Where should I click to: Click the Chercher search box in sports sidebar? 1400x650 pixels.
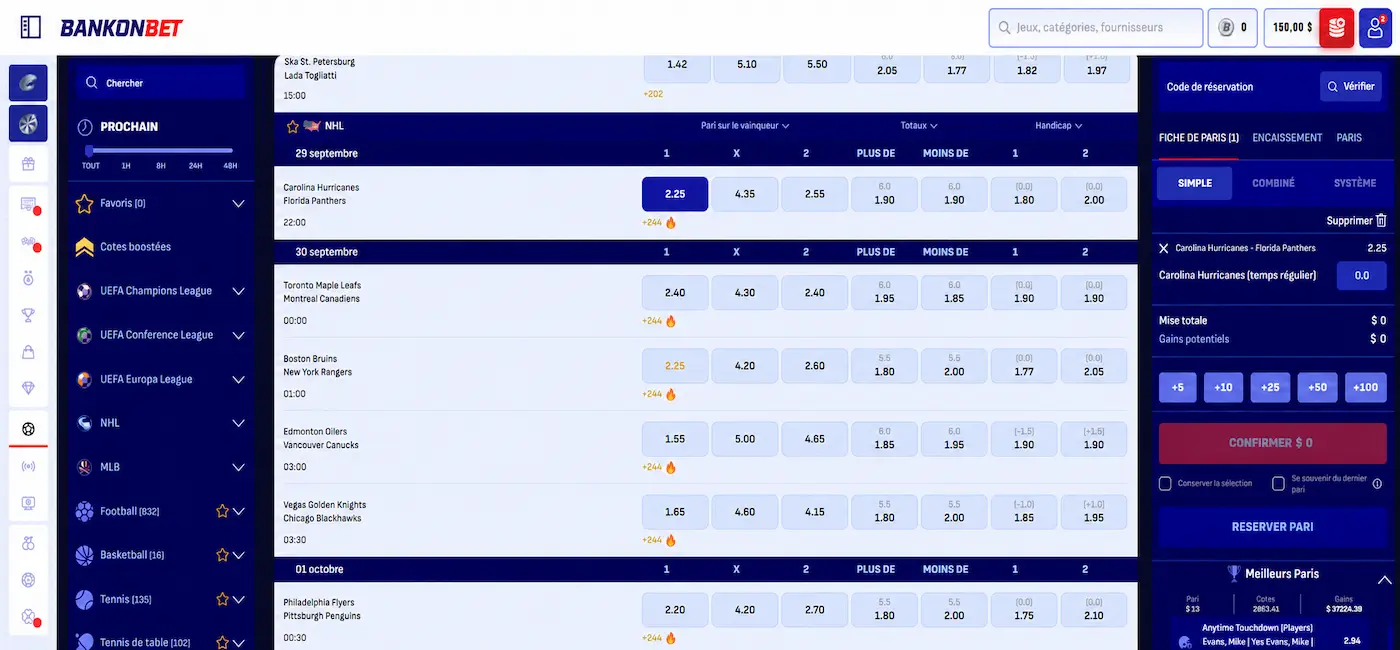160,83
